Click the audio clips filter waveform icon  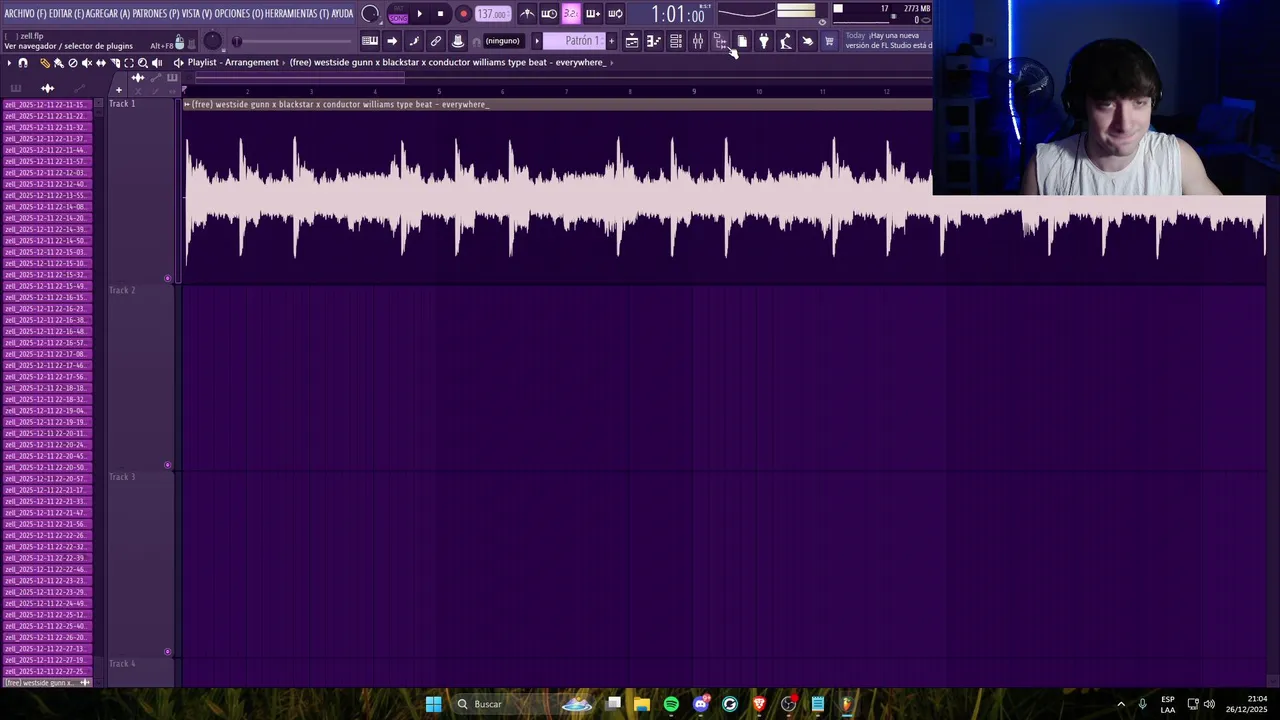[x=47, y=88]
